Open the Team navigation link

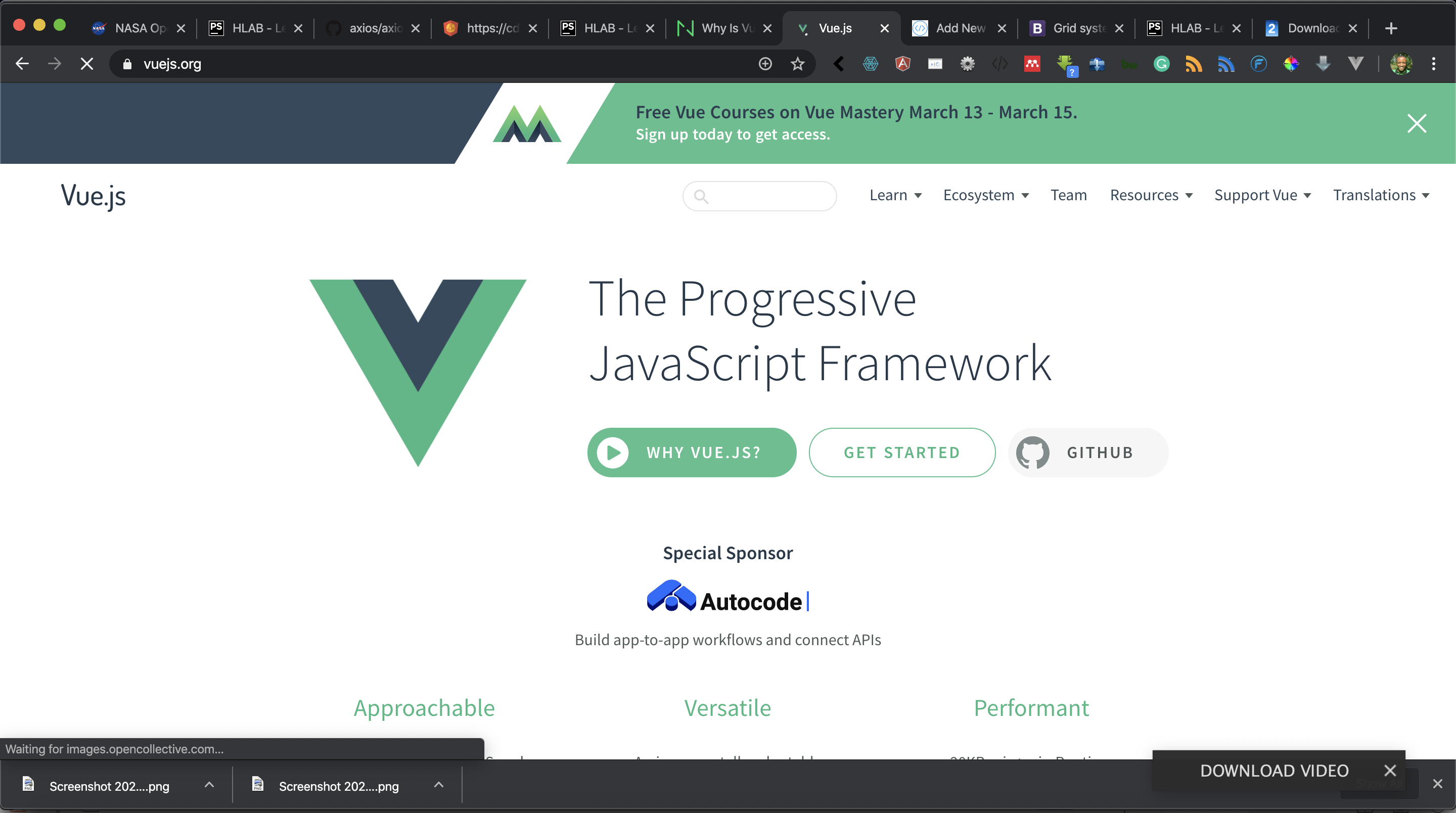coord(1068,195)
